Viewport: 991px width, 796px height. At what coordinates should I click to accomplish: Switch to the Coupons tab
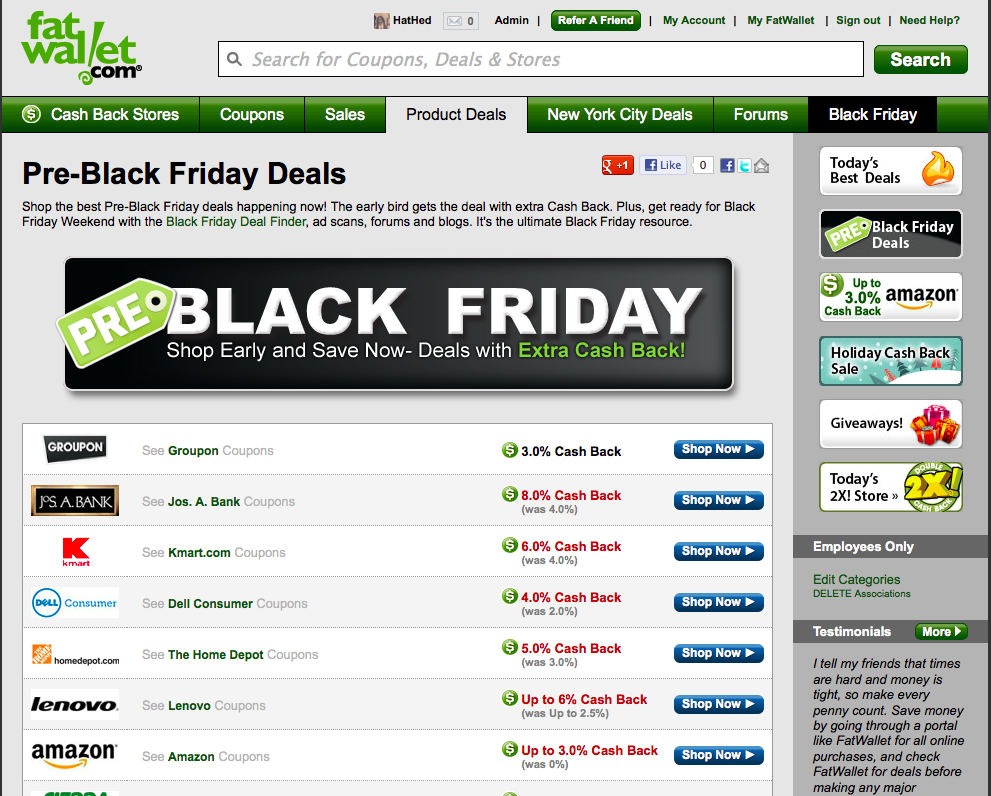tap(252, 114)
